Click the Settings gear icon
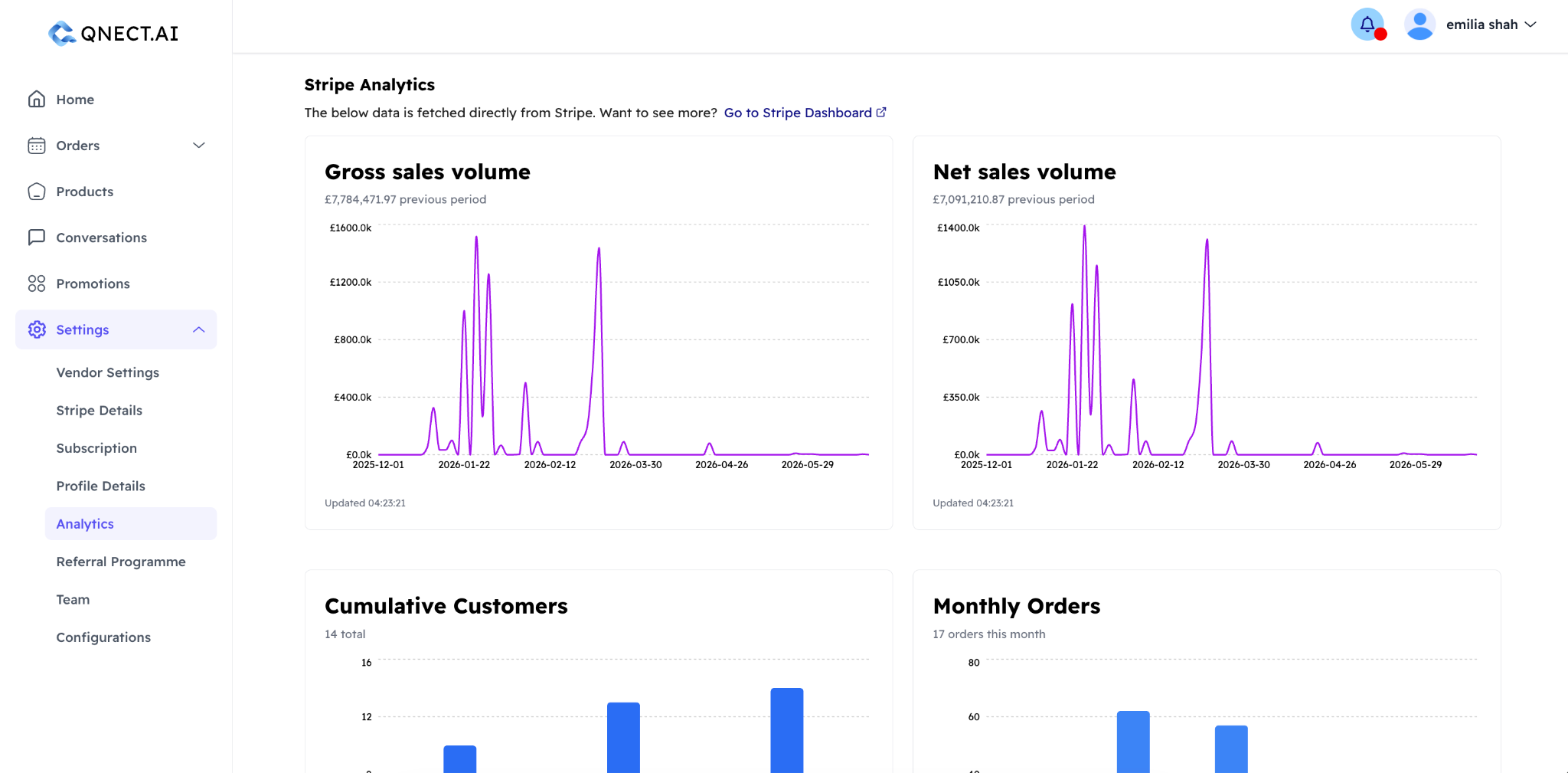 [x=37, y=329]
